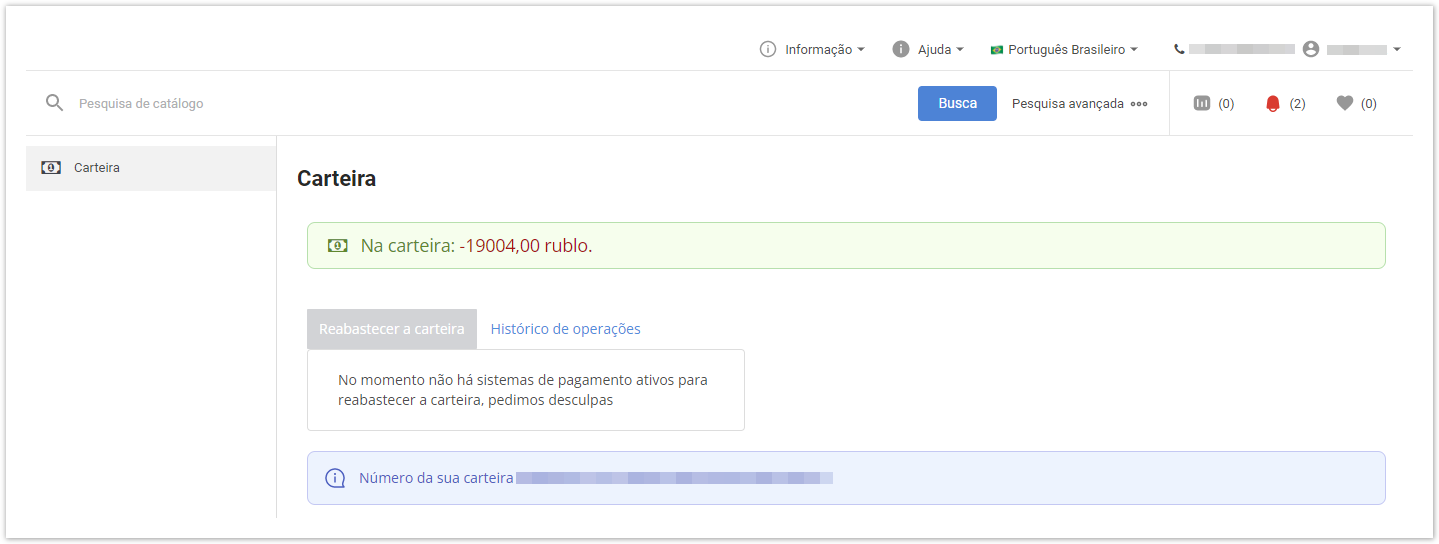This screenshot has width=1439, height=544.
Task: Select the Reabastecer a carteira tab
Action: pyautogui.click(x=391, y=329)
